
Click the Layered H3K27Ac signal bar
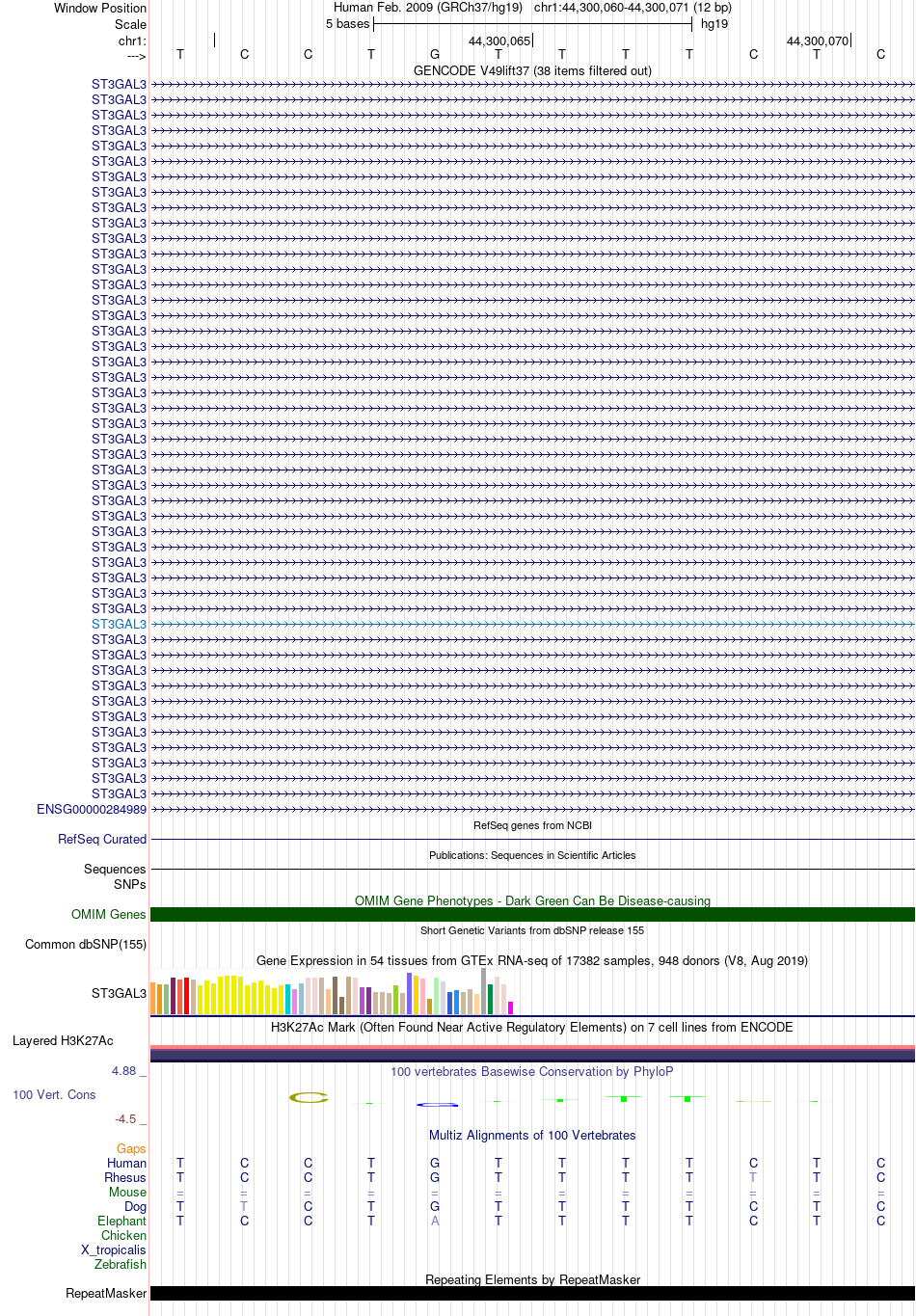(532, 1054)
